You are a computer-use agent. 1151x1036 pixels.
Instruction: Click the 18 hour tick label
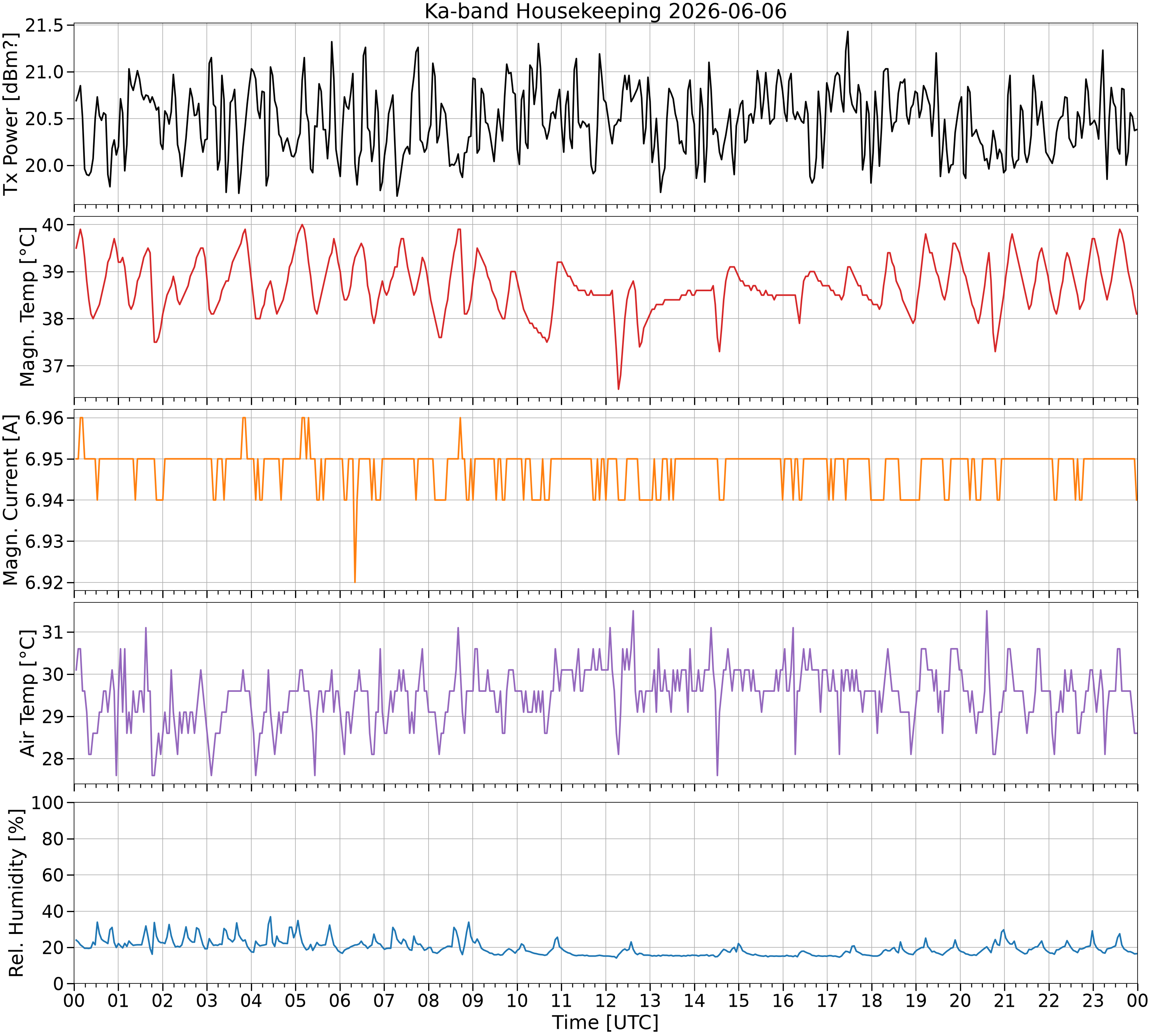click(x=872, y=1000)
